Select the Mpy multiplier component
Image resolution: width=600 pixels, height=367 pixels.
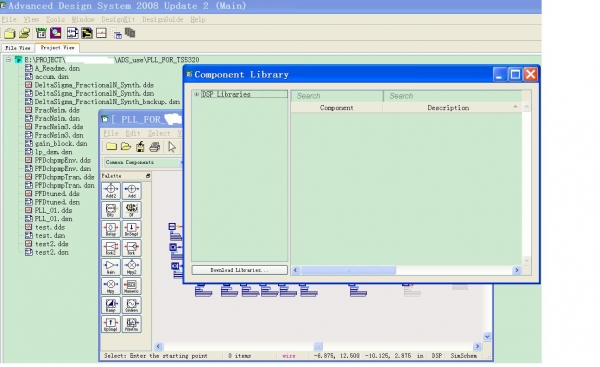(x=111, y=285)
